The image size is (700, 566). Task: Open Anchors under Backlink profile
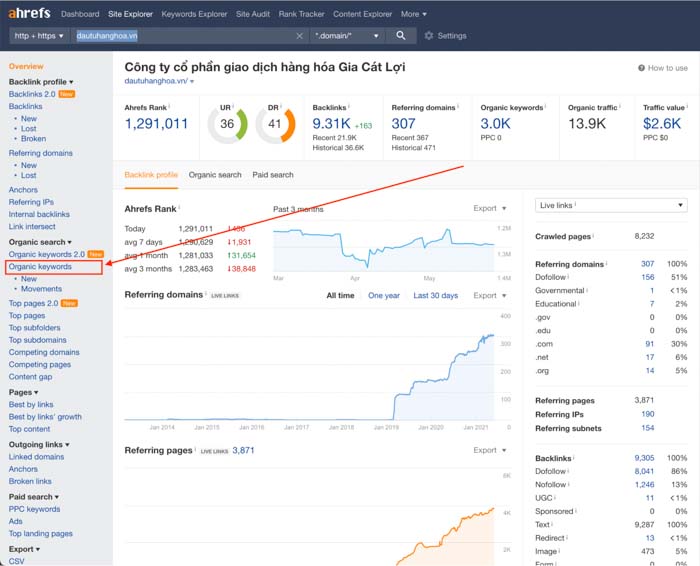pyautogui.click(x=23, y=190)
